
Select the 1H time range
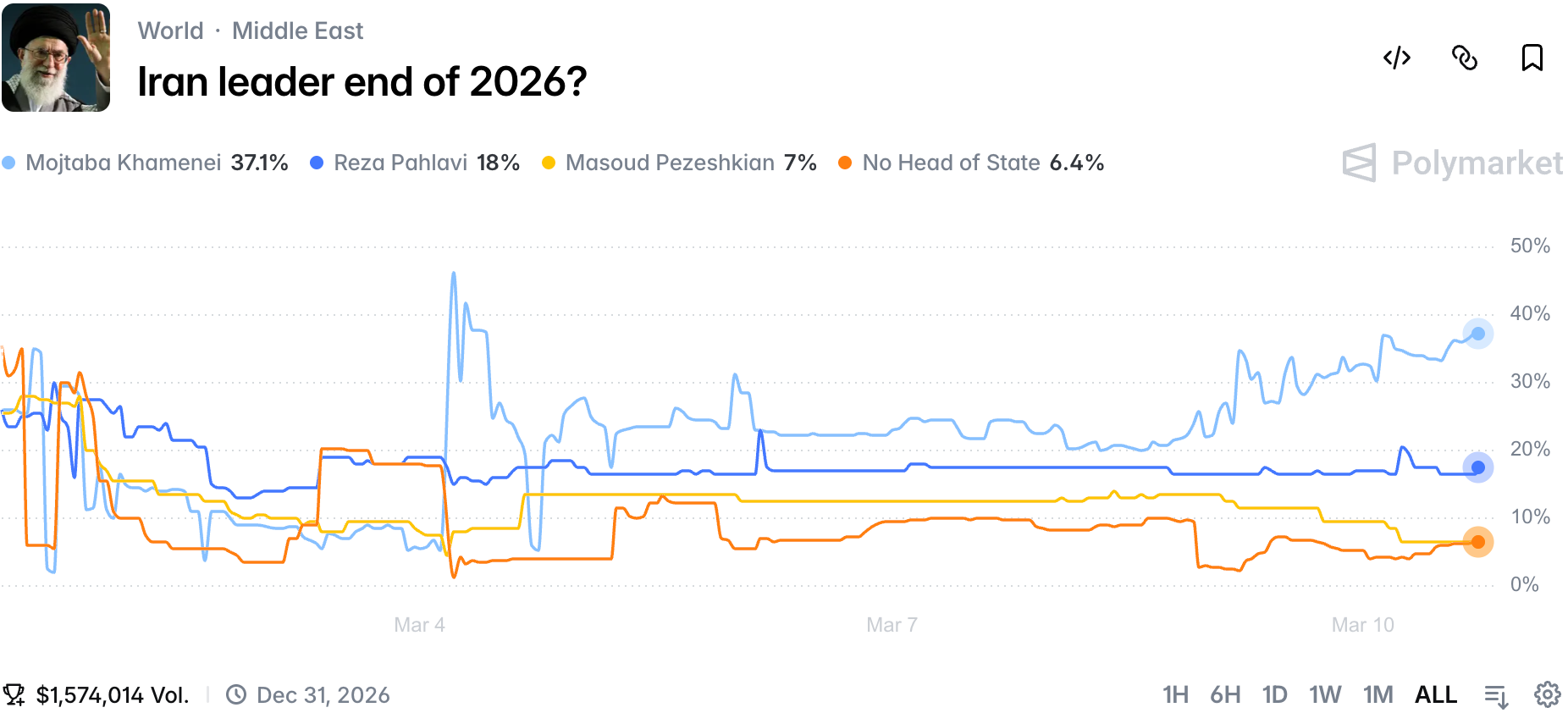[1175, 695]
